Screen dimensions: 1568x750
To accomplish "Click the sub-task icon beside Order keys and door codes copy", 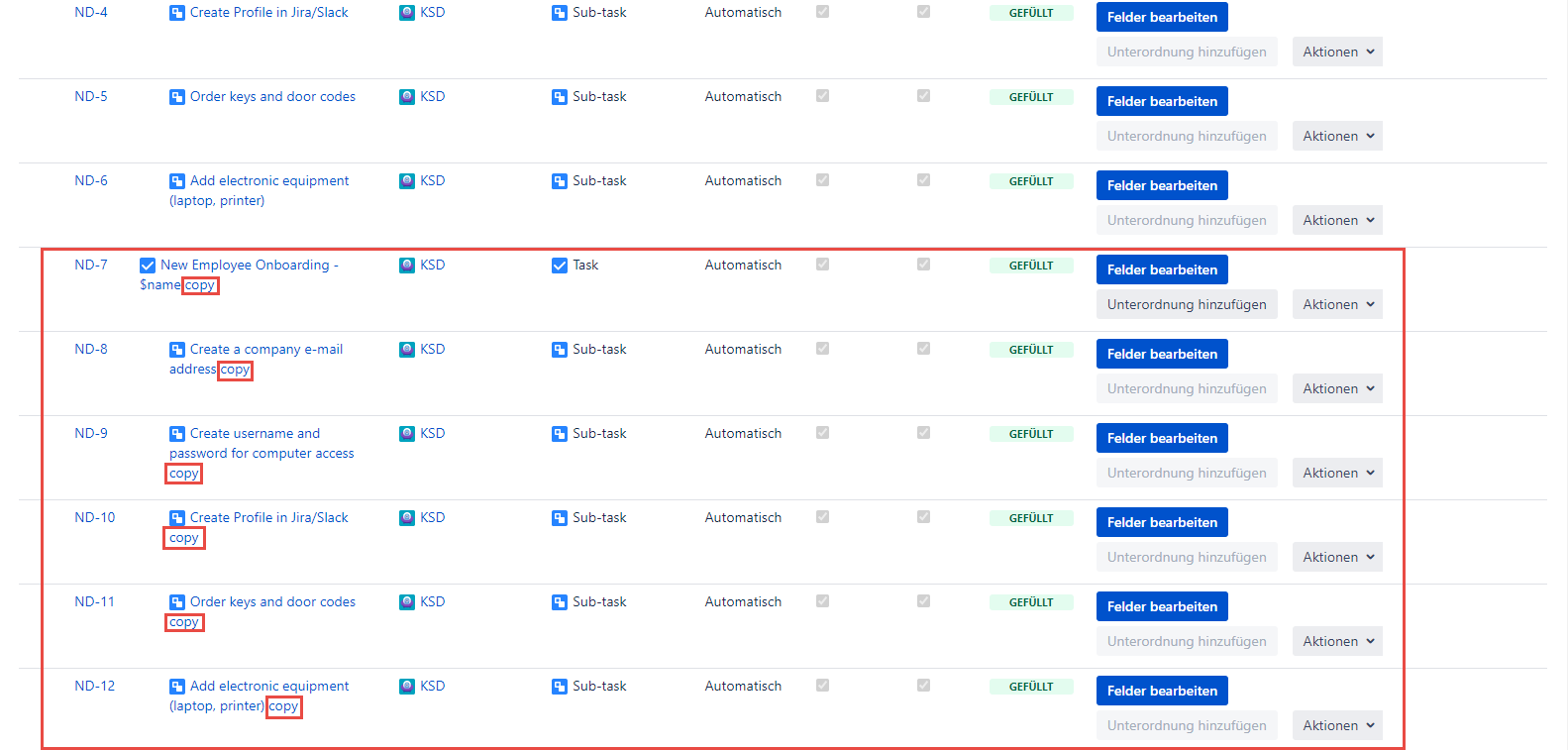I will (177, 602).
